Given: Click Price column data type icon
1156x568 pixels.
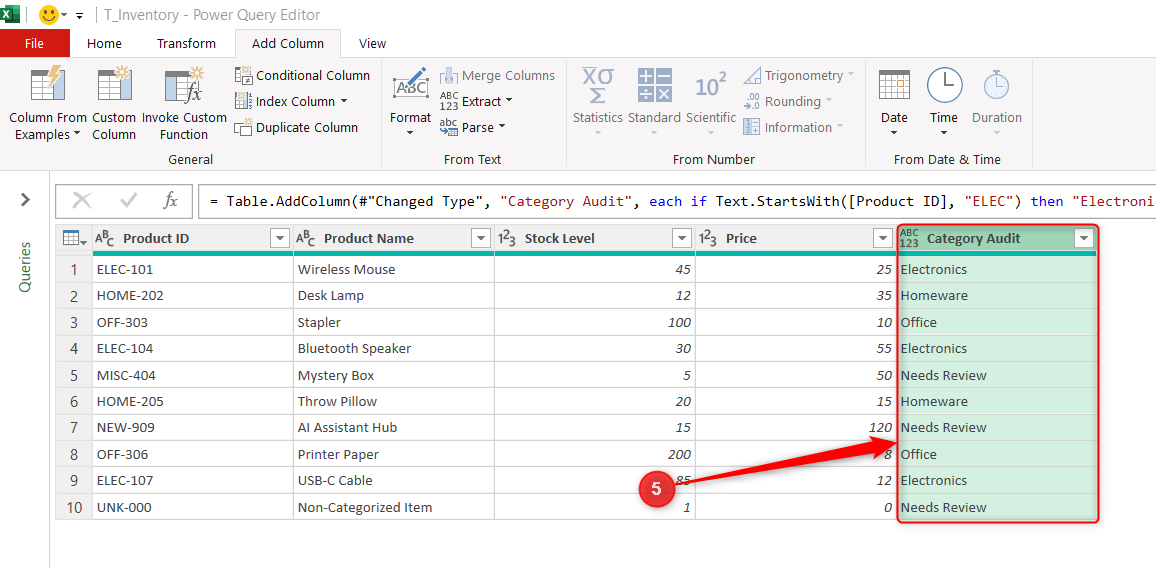Looking at the screenshot, I should point(708,238).
